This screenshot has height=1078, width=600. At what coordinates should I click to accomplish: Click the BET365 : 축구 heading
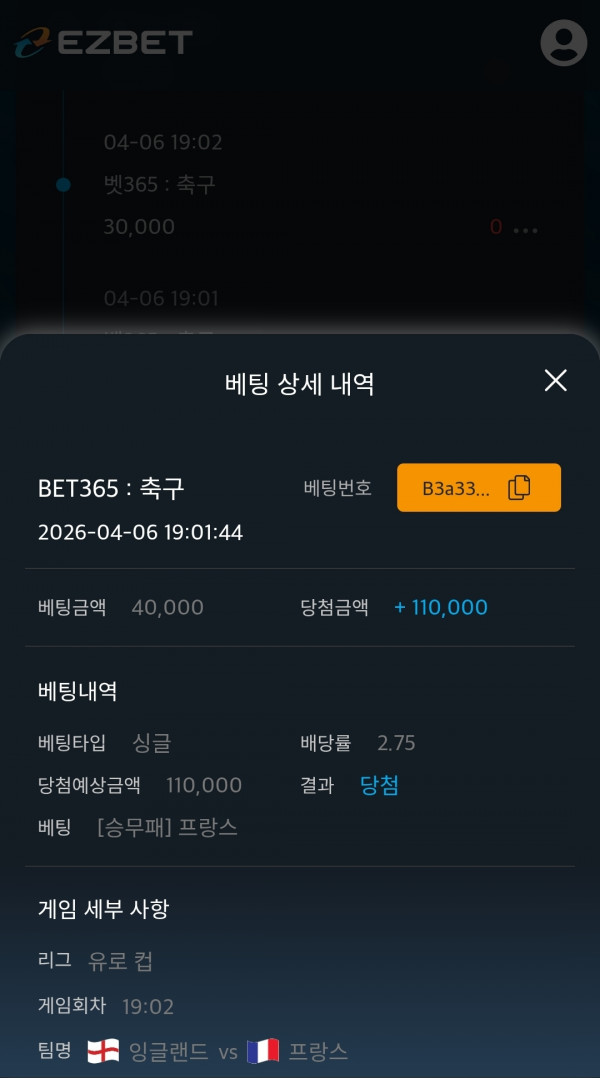pyautogui.click(x=111, y=488)
